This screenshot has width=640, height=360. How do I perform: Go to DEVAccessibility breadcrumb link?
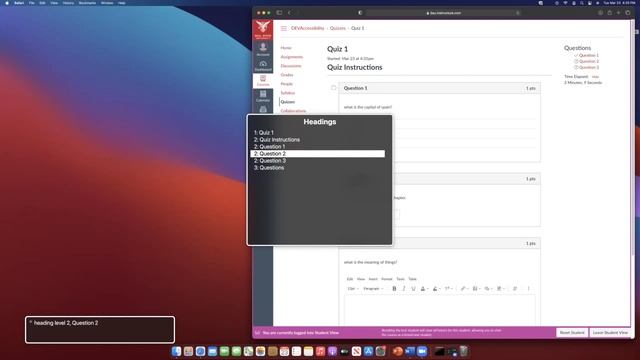click(x=307, y=28)
